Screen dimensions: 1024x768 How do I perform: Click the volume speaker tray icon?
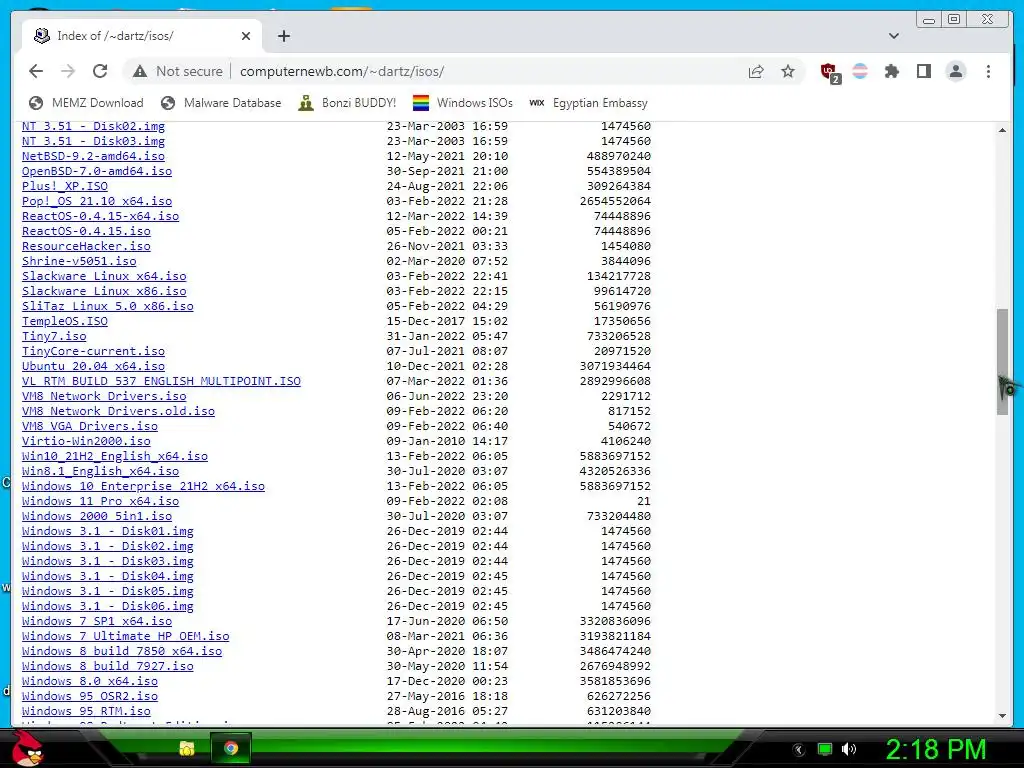[x=849, y=749]
